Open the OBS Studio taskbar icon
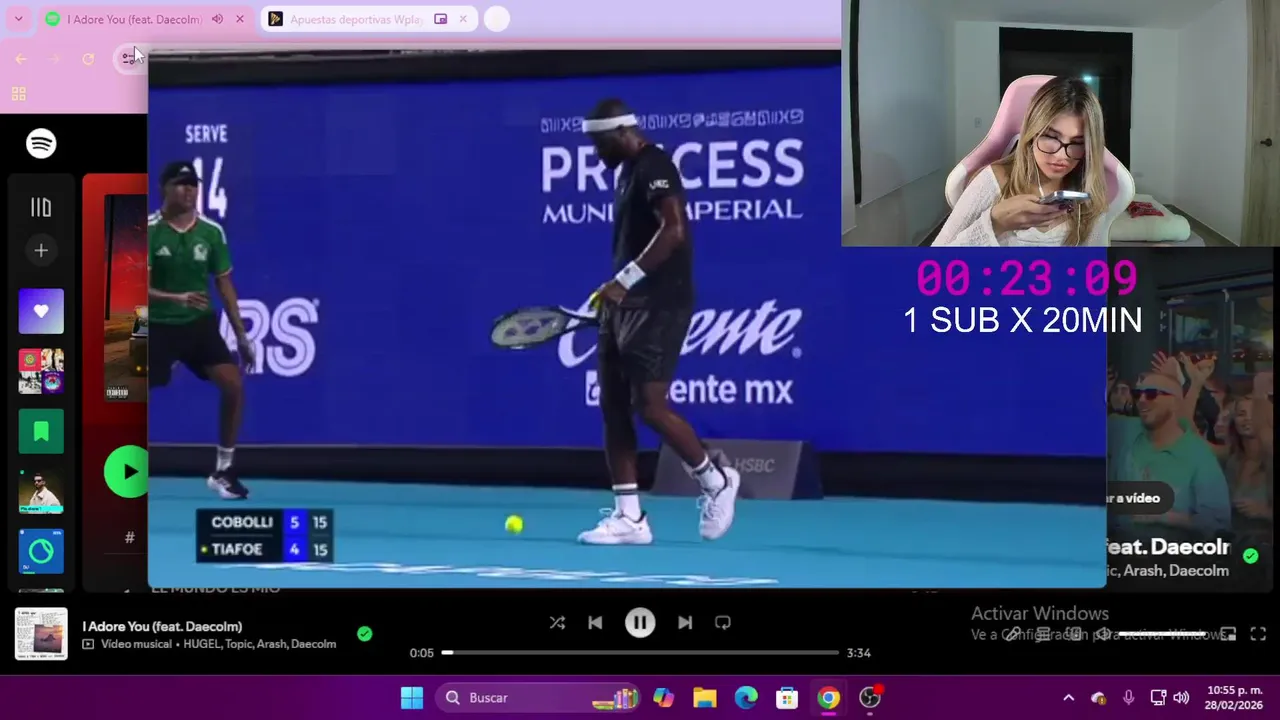Viewport: 1280px width, 720px height. [870, 697]
